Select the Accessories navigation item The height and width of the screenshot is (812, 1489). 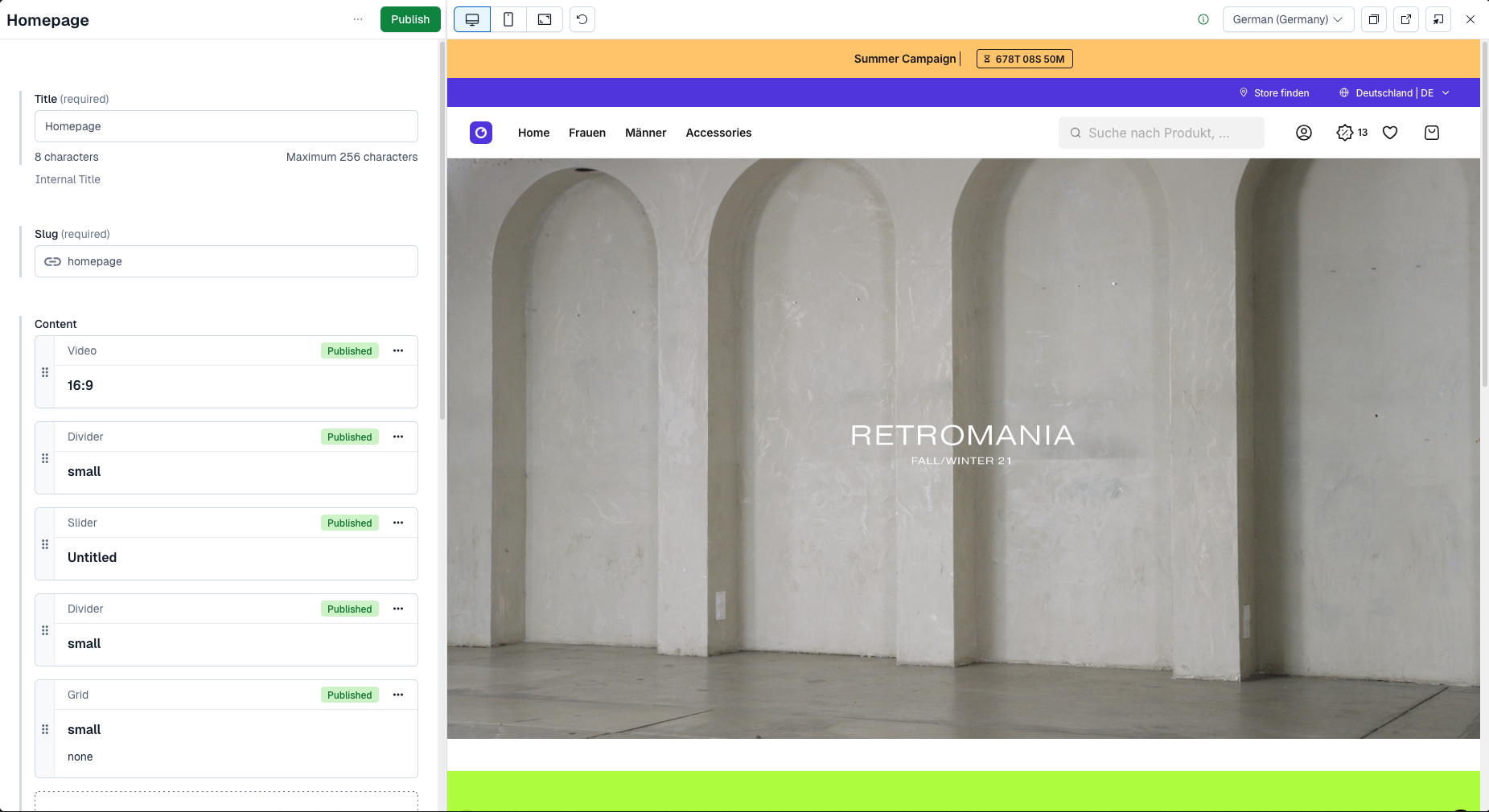(x=718, y=133)
